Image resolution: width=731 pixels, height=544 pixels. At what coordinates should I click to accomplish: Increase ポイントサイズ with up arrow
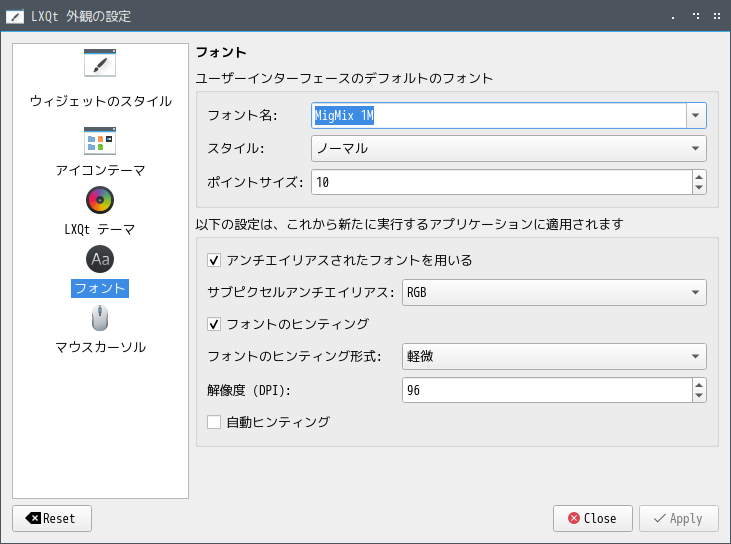click(x=699, y=177)
